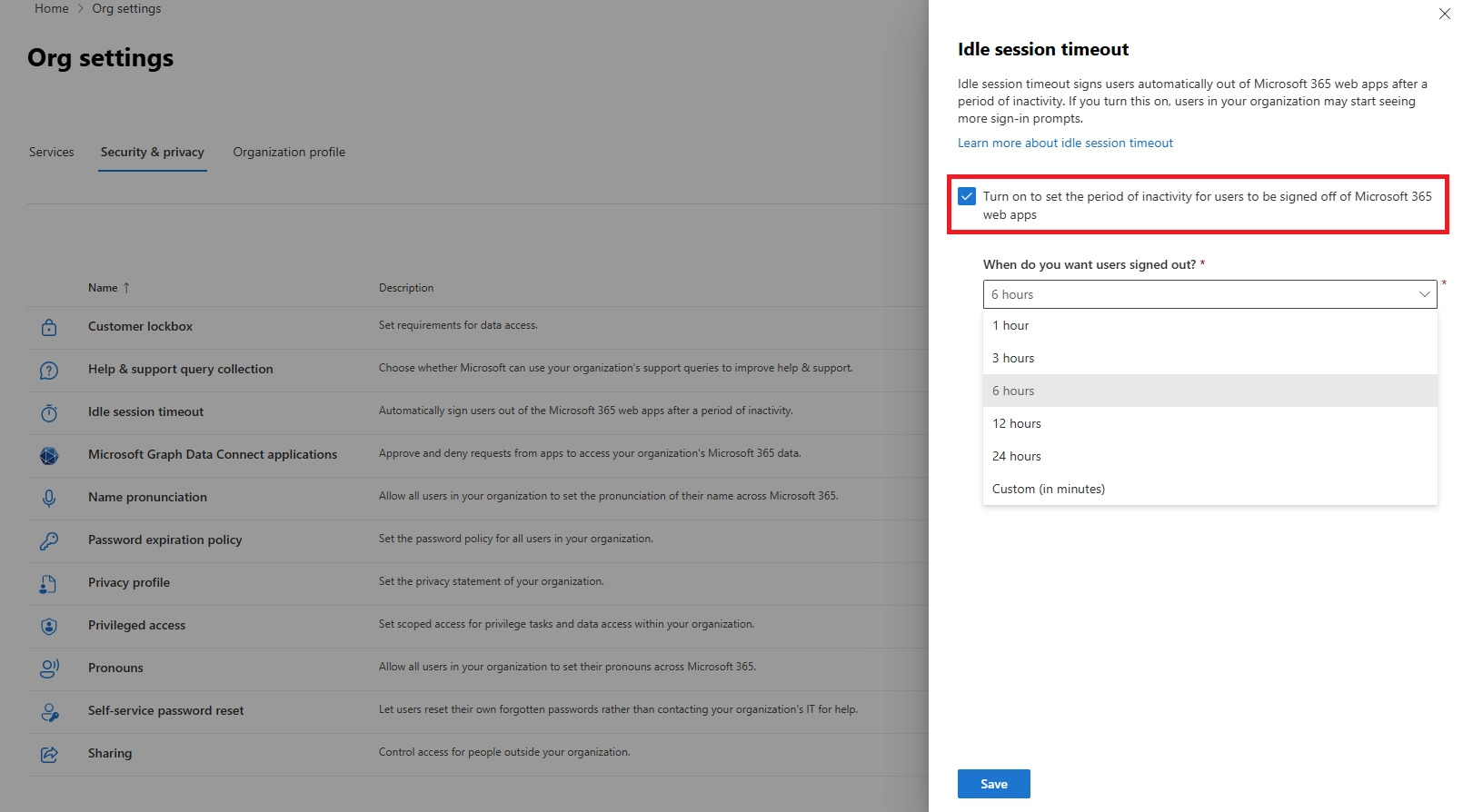The image size is (1463, 812).
Task: Open the Customer lockbox setting
Action: tap(140, 326)
